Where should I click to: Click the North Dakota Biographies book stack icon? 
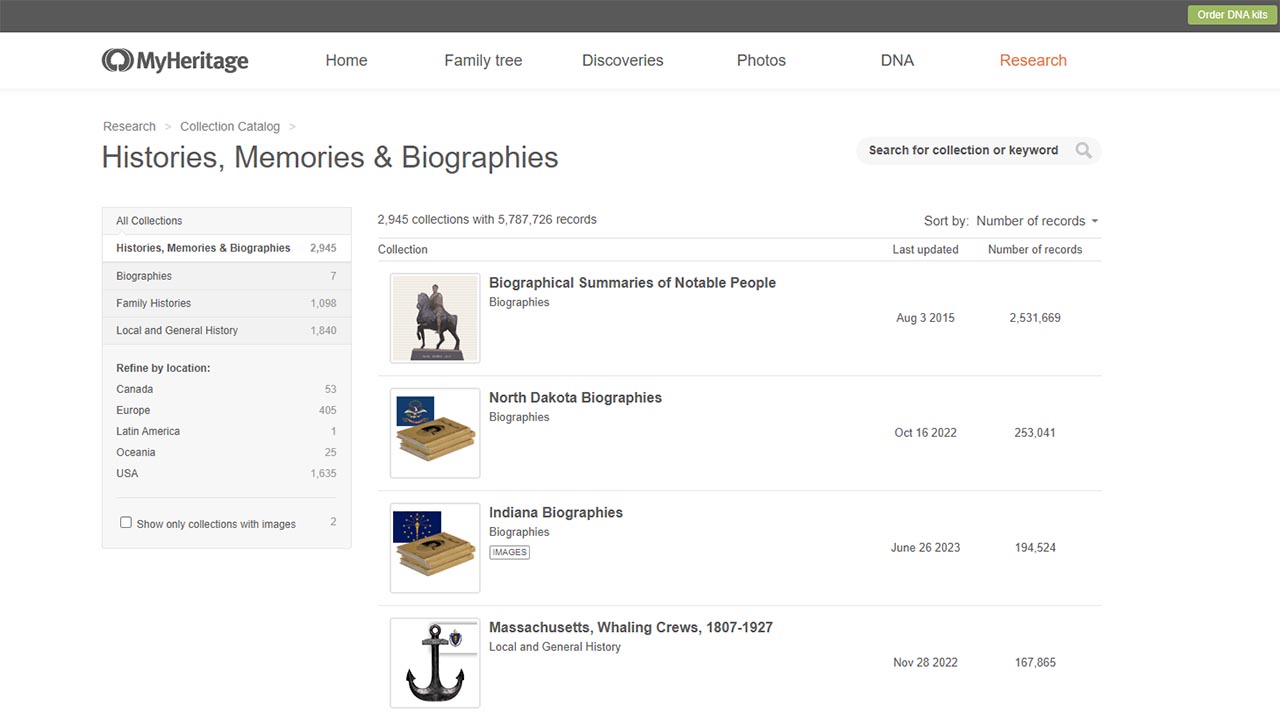(x=434, y=433)
